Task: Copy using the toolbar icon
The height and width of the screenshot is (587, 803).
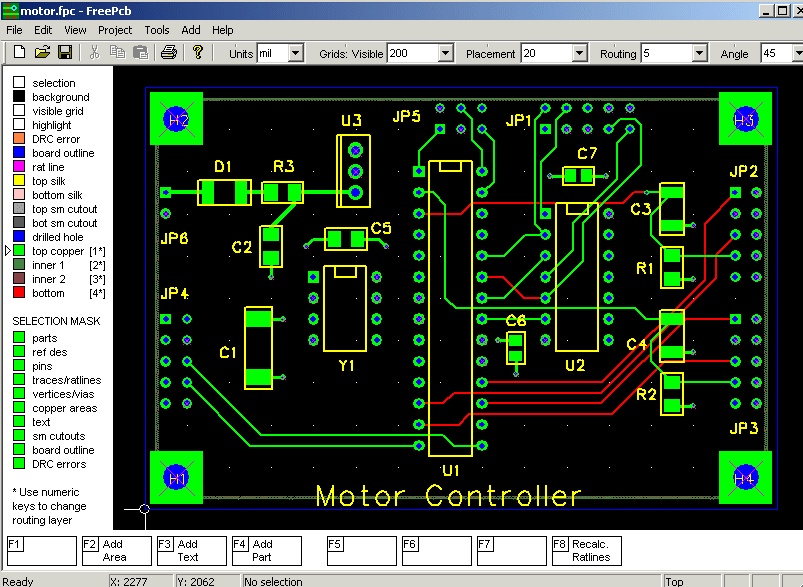Action: [x=118, y=51]
